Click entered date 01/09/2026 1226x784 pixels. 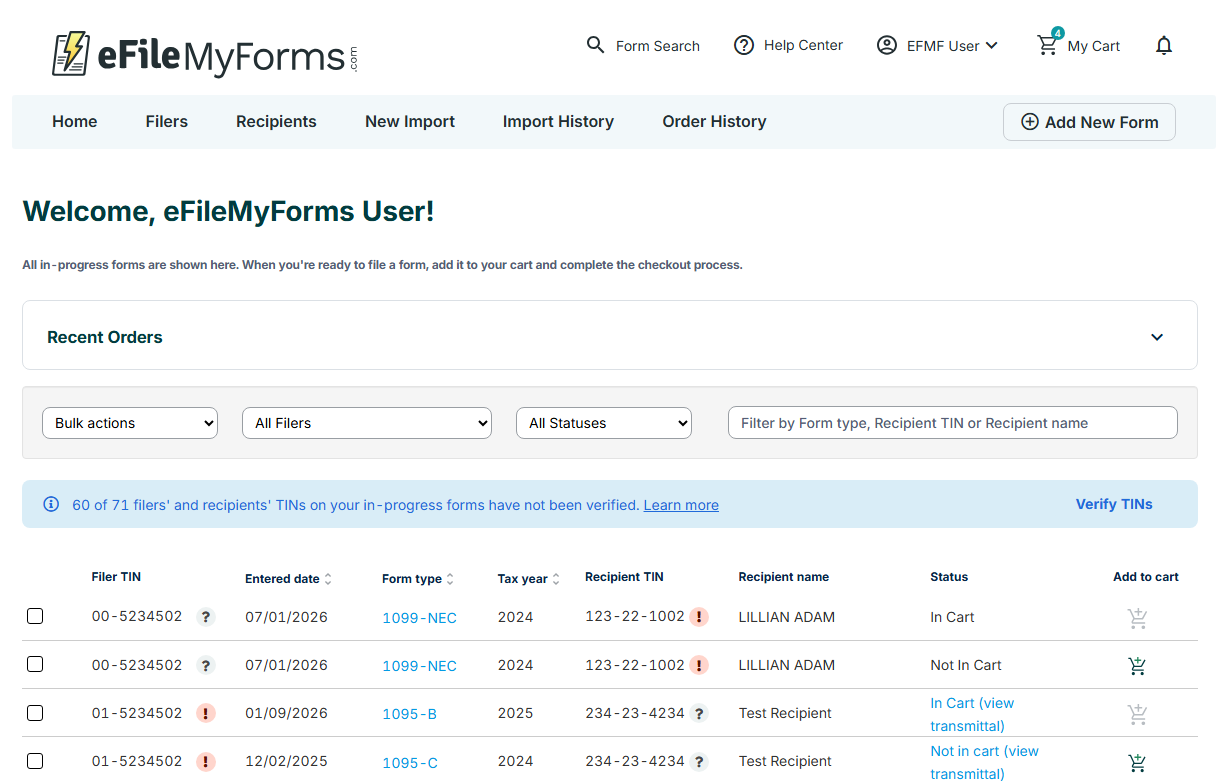286,713
